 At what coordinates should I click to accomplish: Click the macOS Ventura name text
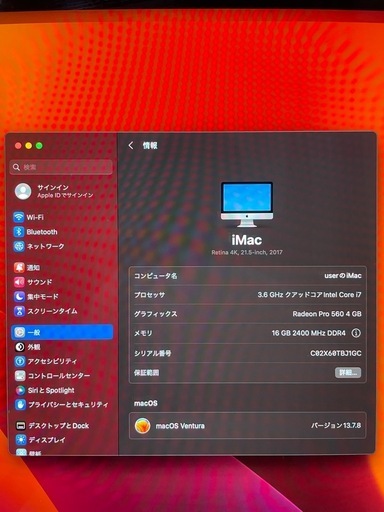tap(180, 426)
